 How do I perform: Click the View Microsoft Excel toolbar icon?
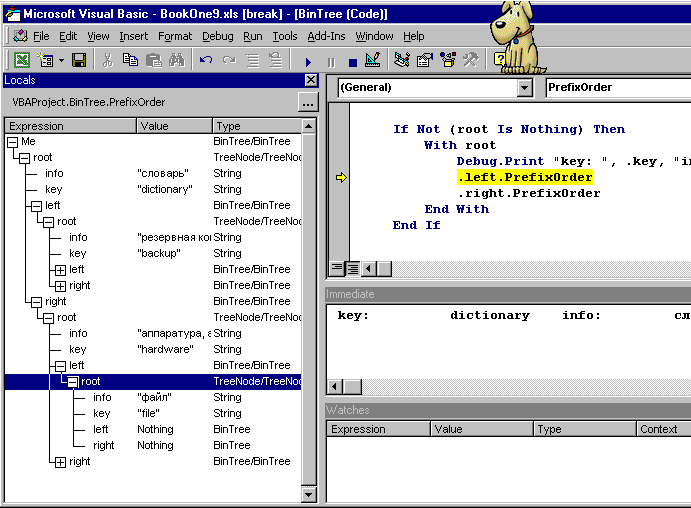pyautogui.click(x=22, y=60)
